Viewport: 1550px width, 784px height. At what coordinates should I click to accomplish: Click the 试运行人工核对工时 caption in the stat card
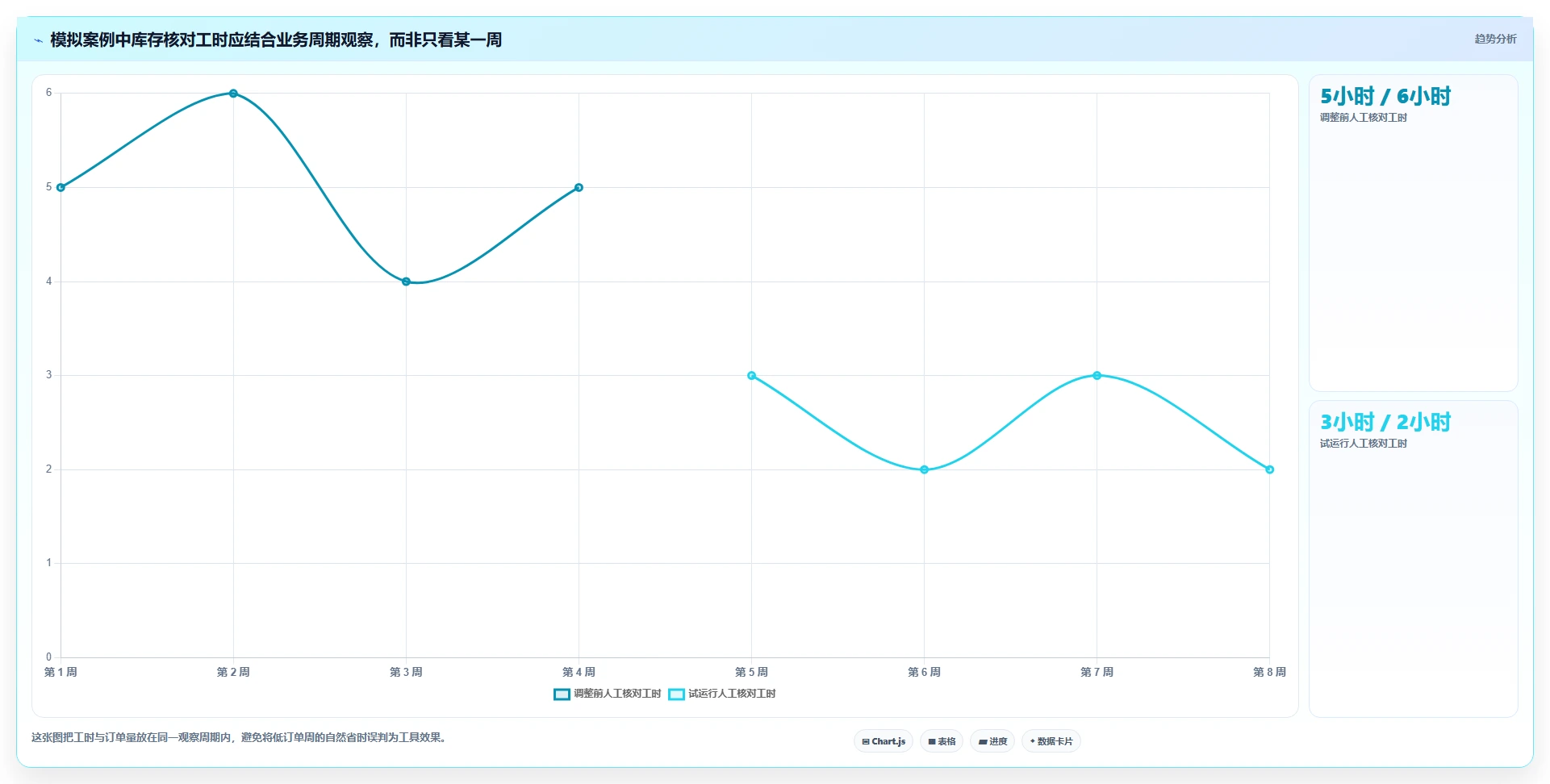pyautogui.click(x=1363, y=444)
